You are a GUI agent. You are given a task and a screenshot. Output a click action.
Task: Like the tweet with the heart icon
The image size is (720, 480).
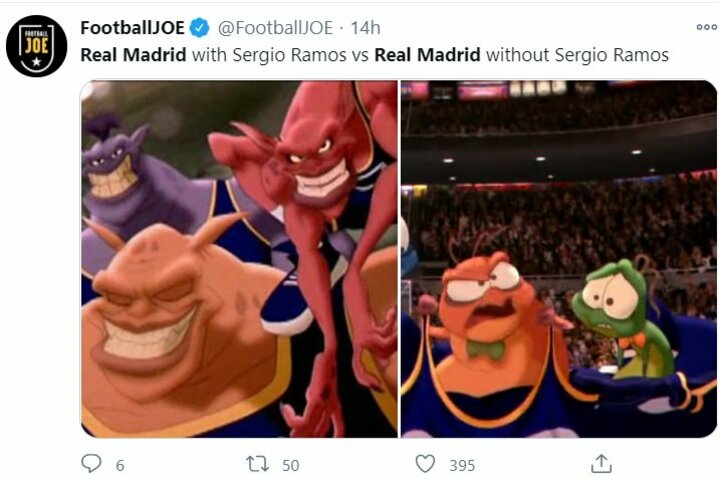(425, 464)
